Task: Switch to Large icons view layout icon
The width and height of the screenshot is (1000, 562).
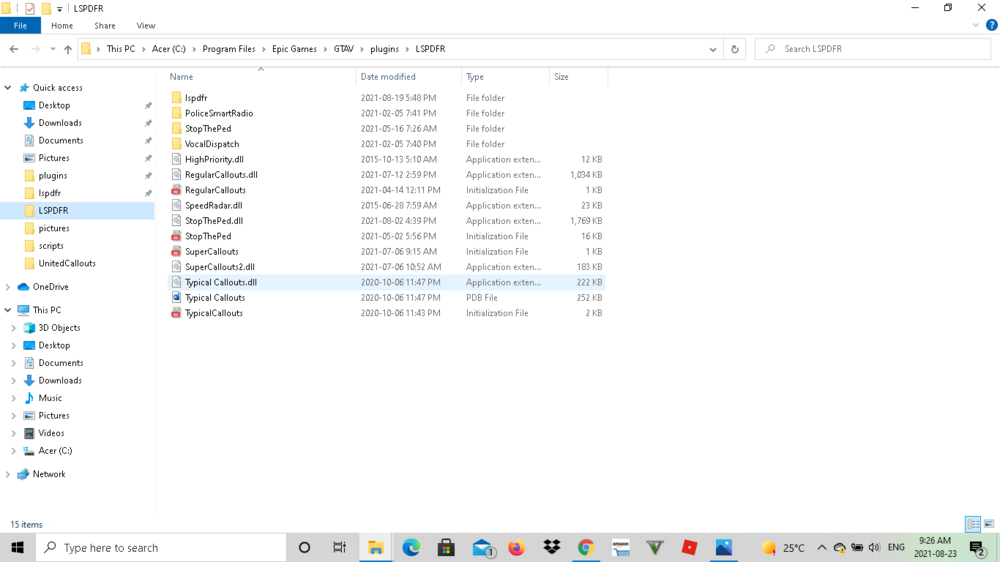Action: click(989, 524)
